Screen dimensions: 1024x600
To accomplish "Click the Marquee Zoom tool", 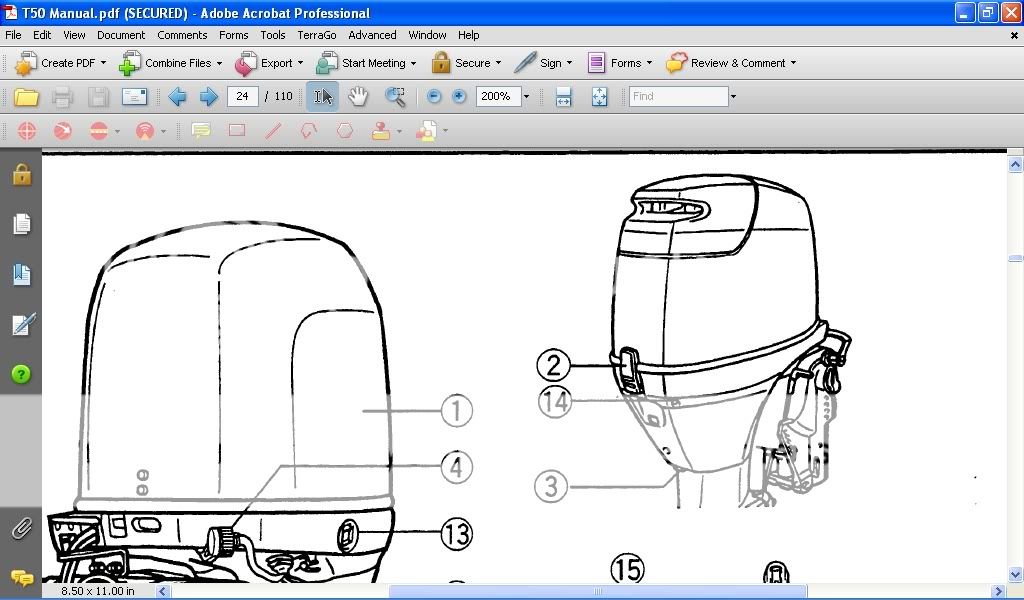I will click(x=396, y=97).
